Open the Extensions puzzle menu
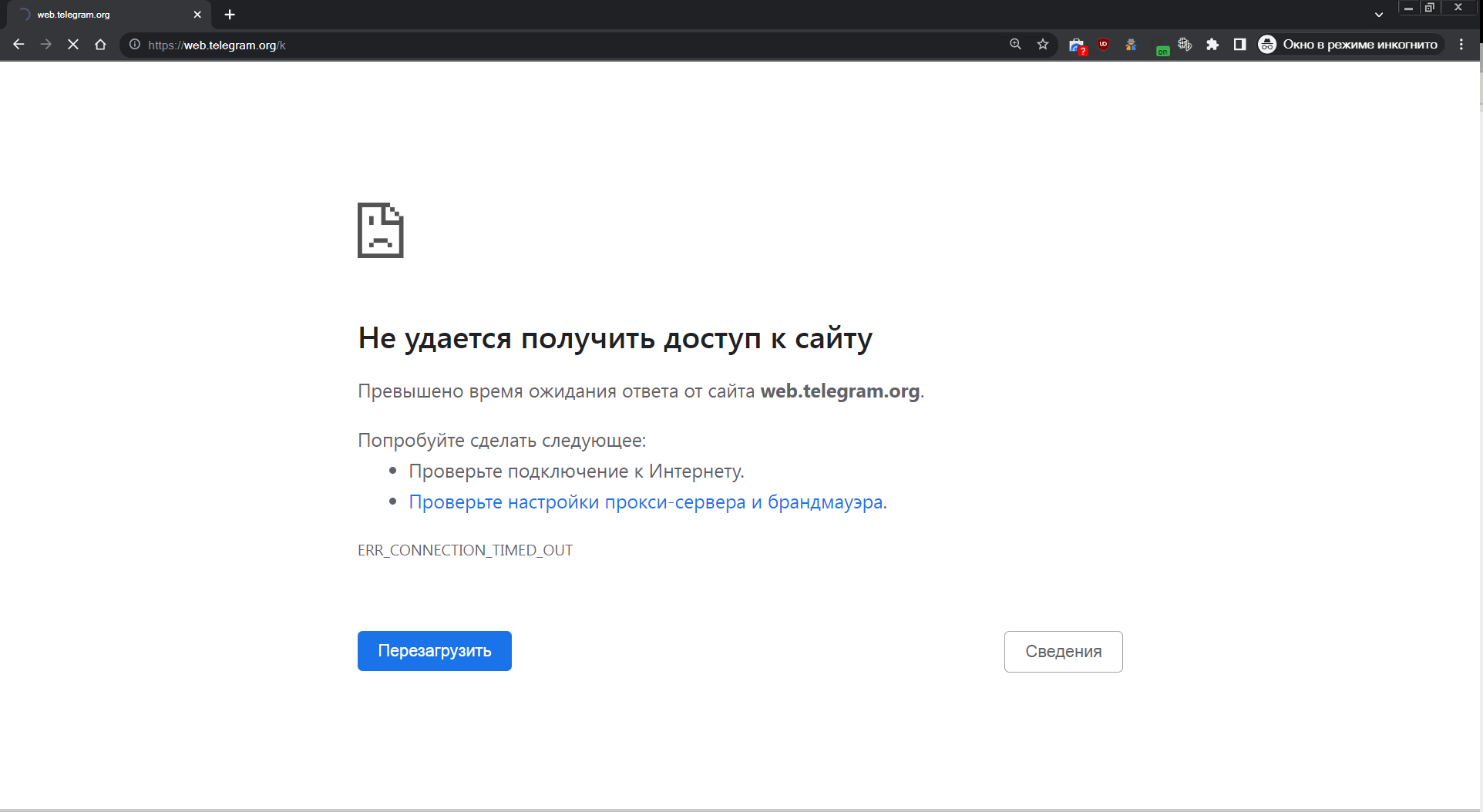 click(1212, 45)
